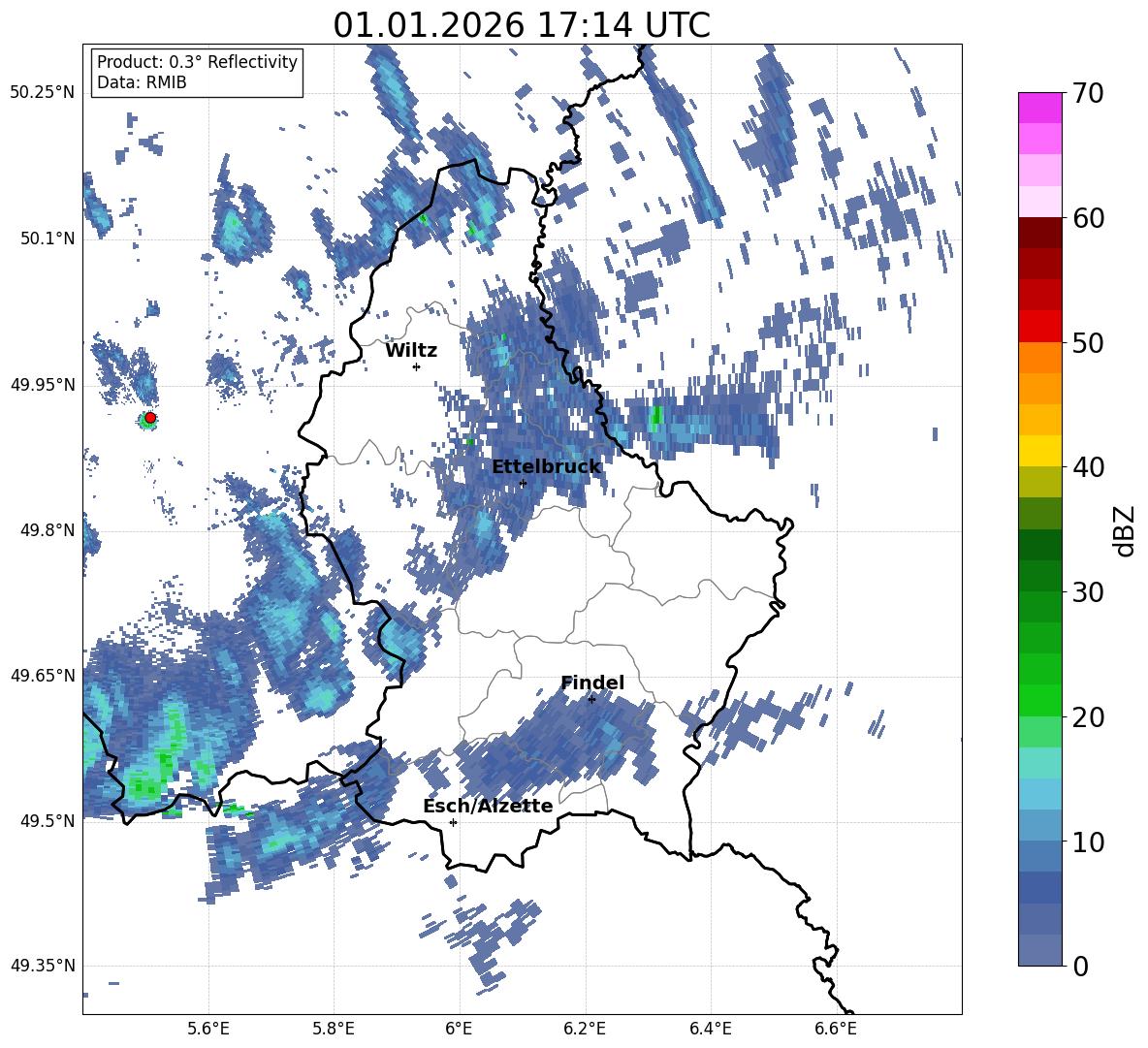The image size is (1148, 1048).
Task: Click the colorbar tick value 30
Action: click(1088, 592)
